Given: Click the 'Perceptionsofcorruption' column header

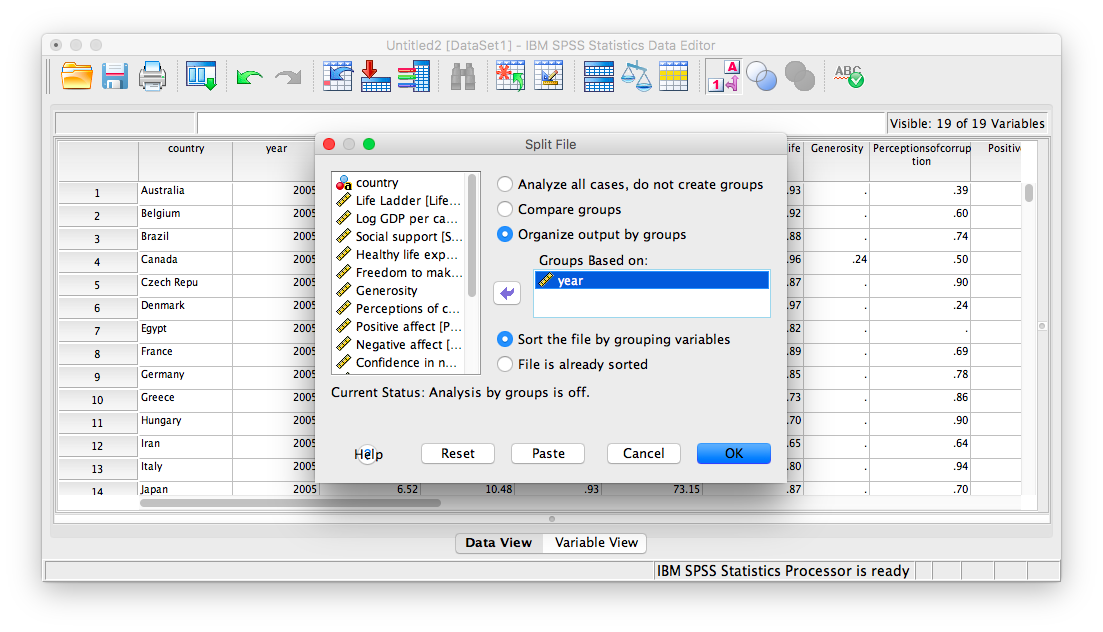Looking at the screenshot, I should pos(921,160).
